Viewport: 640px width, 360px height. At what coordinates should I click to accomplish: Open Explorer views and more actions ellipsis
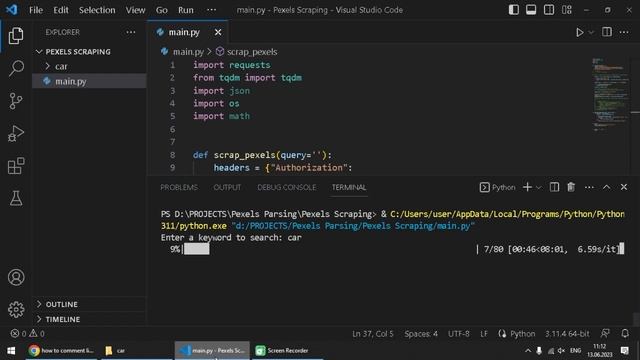pyautogui.click(x=131, y=32)
